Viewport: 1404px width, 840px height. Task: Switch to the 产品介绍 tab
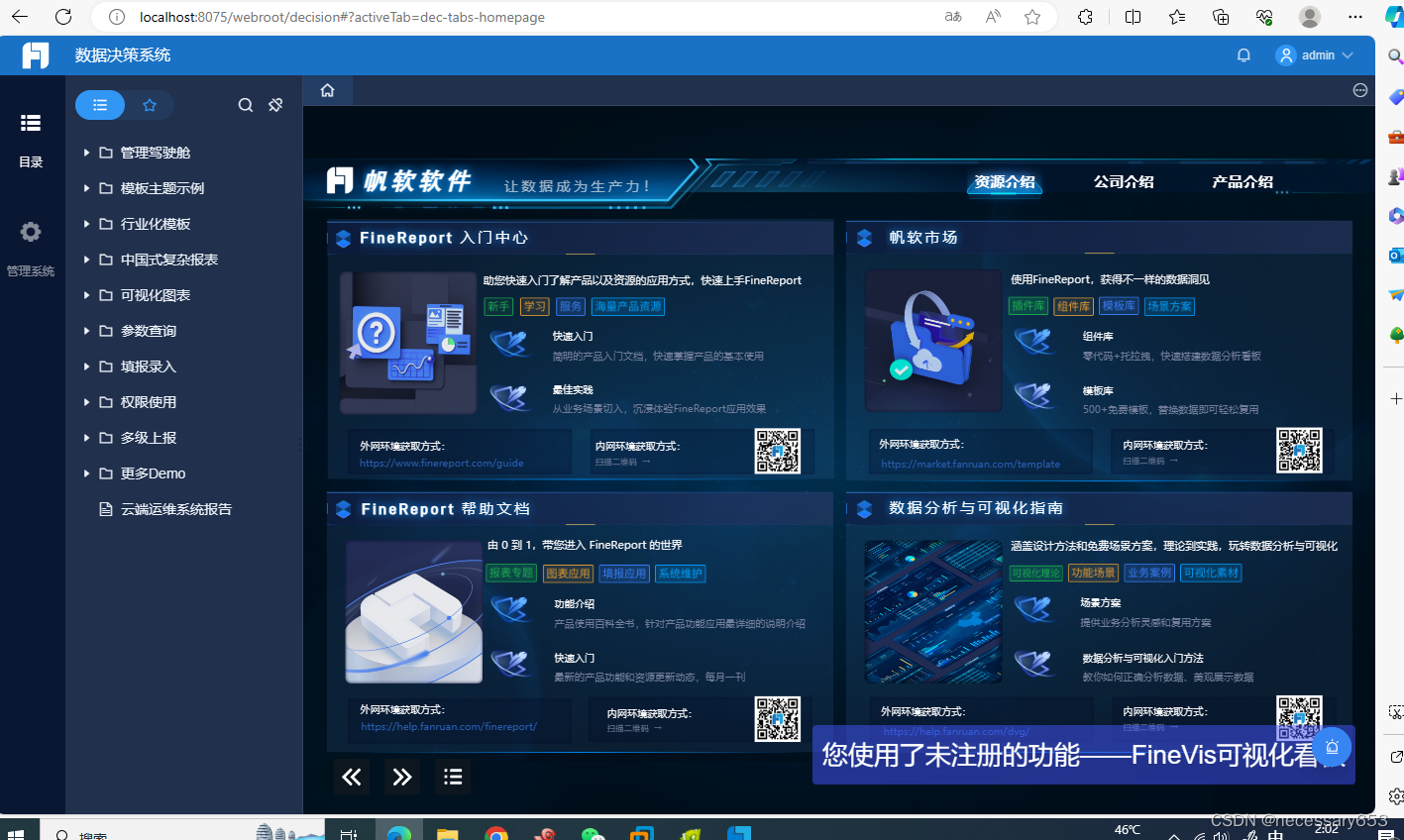[x=1242, y=181]
